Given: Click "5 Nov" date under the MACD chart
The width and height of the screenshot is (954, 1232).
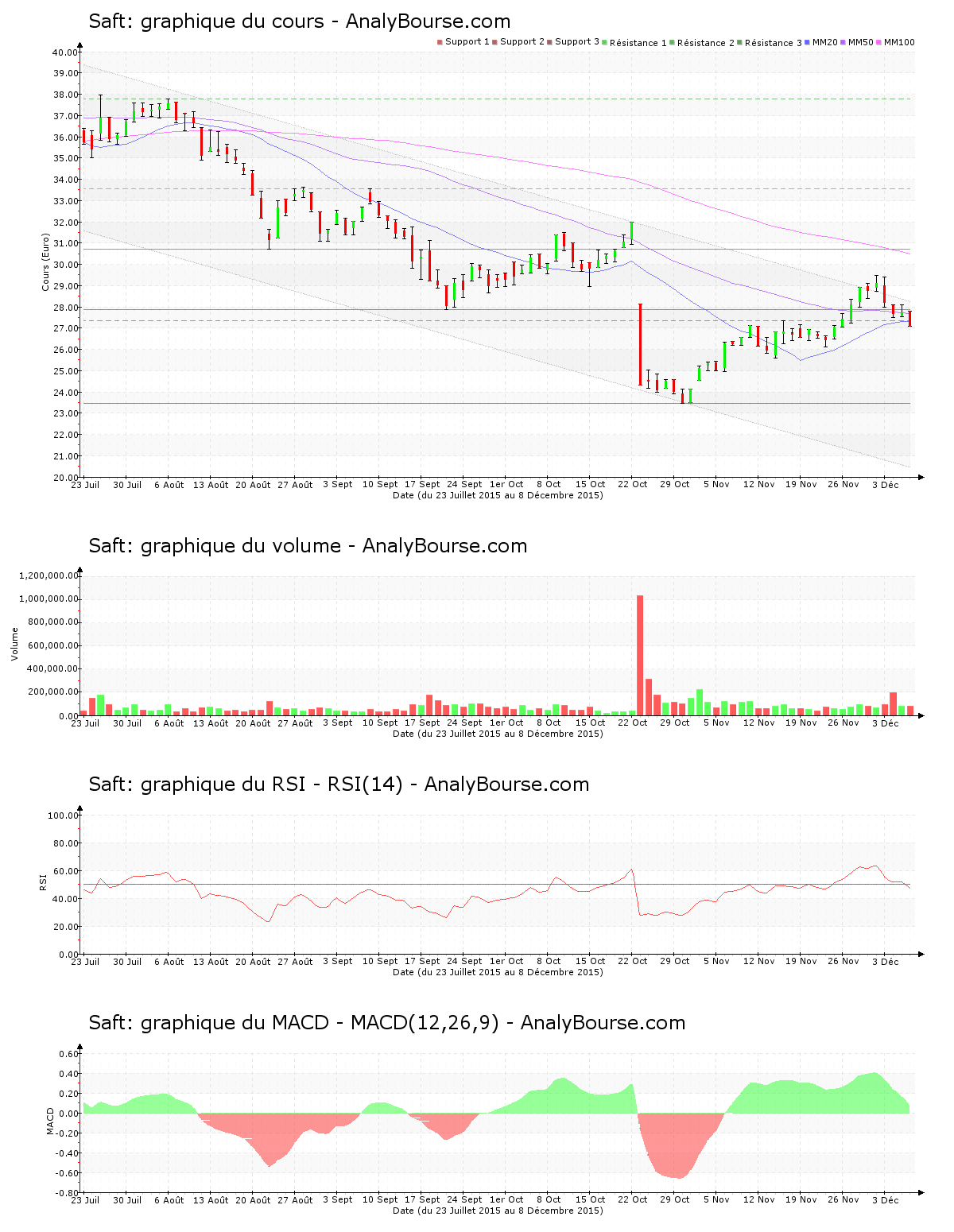Looking at the screenshot, I should pos(716,1199).
